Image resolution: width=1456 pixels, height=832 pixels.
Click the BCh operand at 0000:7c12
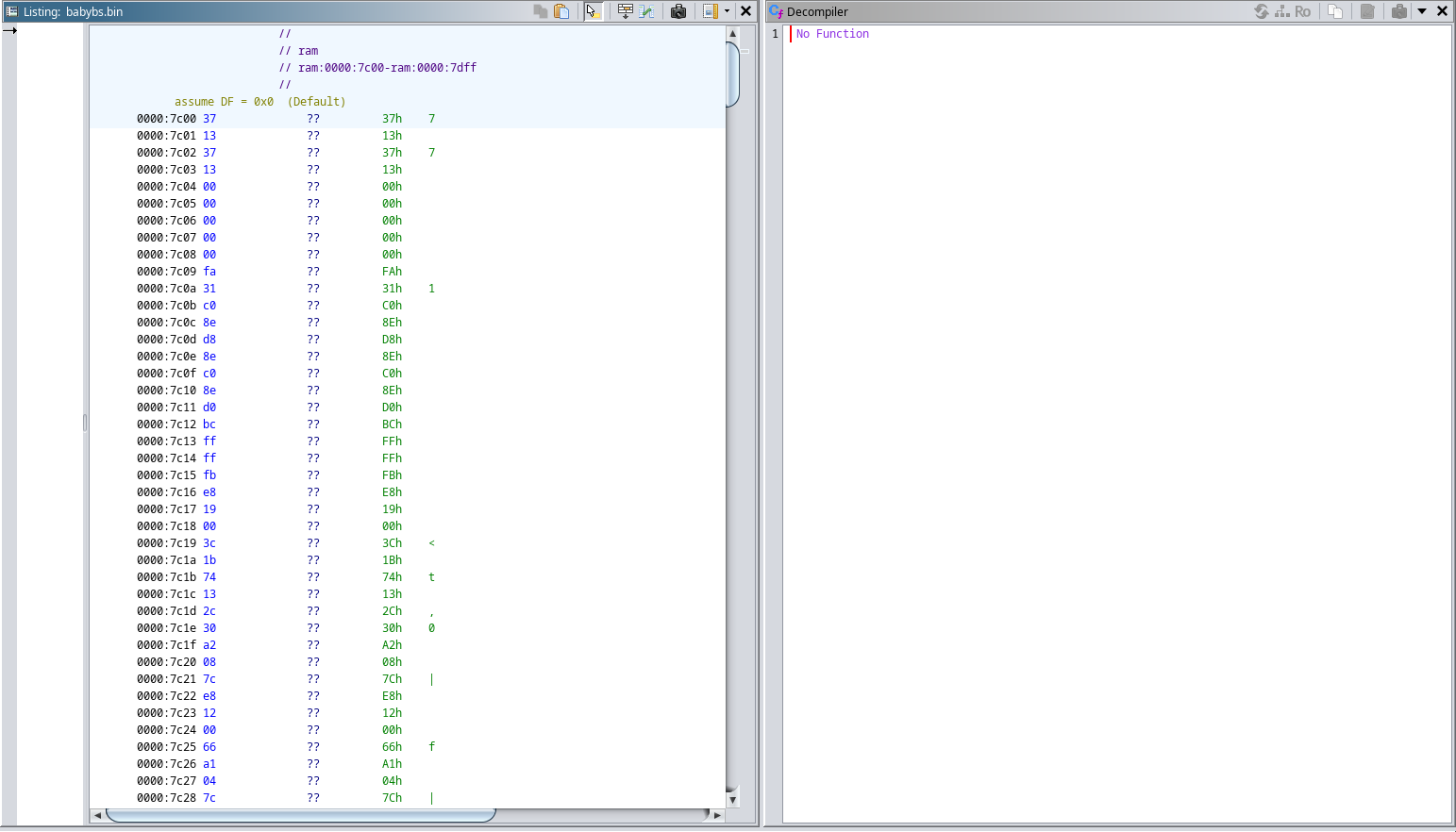(x=392, y=424)
